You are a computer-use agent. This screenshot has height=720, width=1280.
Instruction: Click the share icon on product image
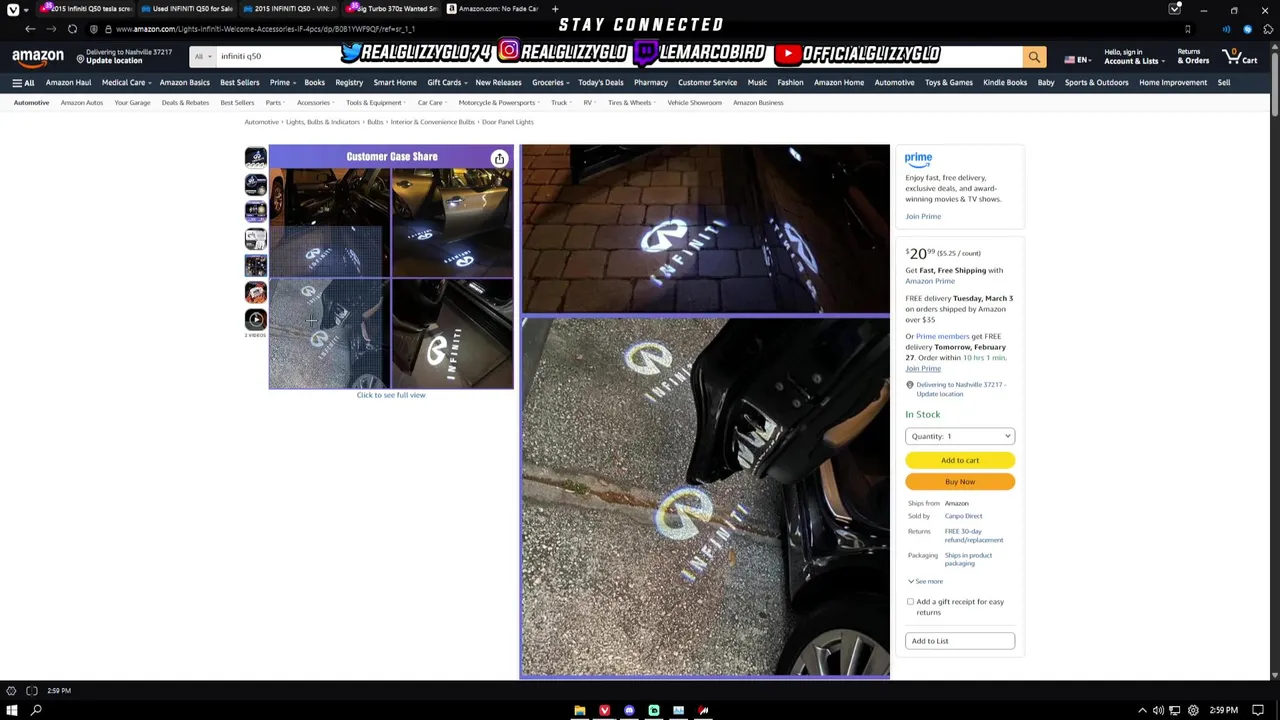pyautogui.click(x=499, y=158)
